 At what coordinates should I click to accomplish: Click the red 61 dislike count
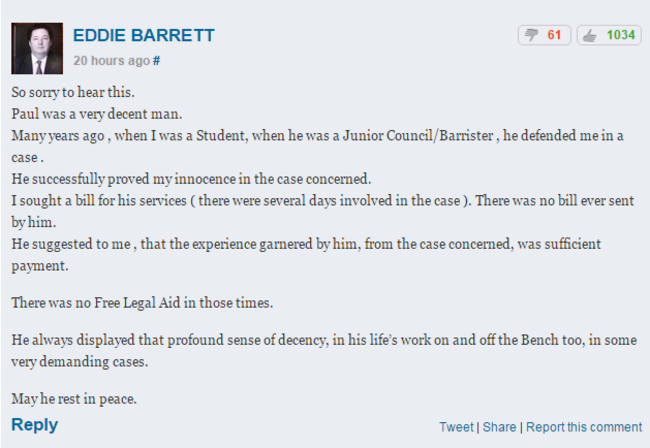click(x=554, y=35)
